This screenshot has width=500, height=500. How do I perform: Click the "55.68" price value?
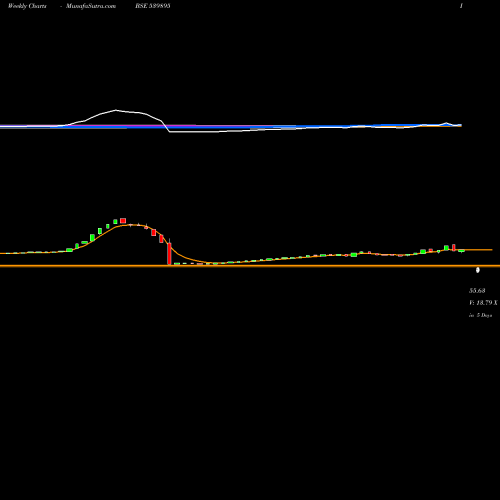click(477, 291)
